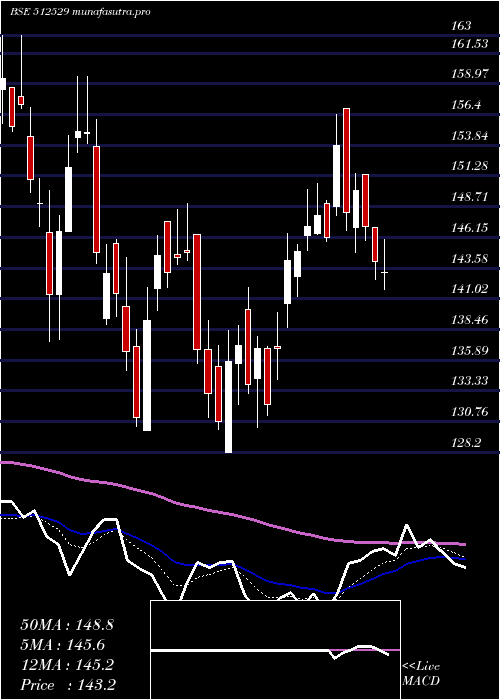Click the 'Price : 143.2' readout

tap(69, 685)
